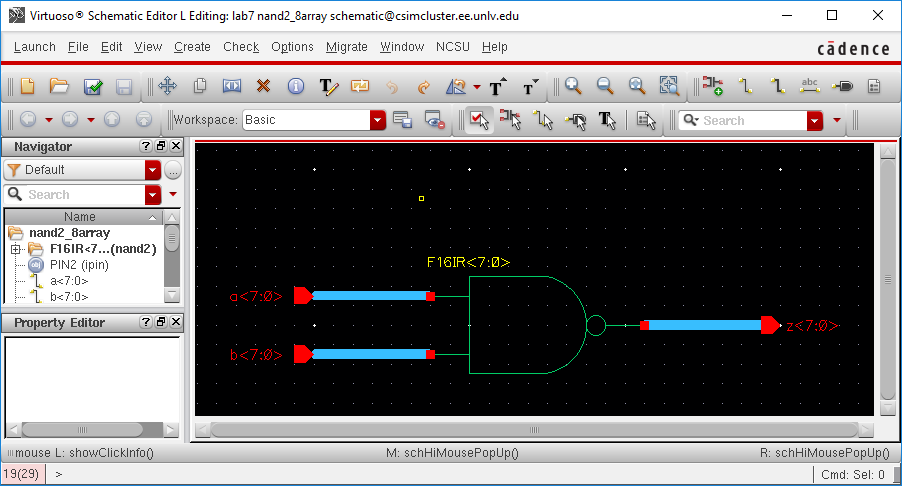Viewport: 902px width, 486px height.
Task: Click the Save floppy disk icon
Action: pyautogui.click(x=124, y=87)
